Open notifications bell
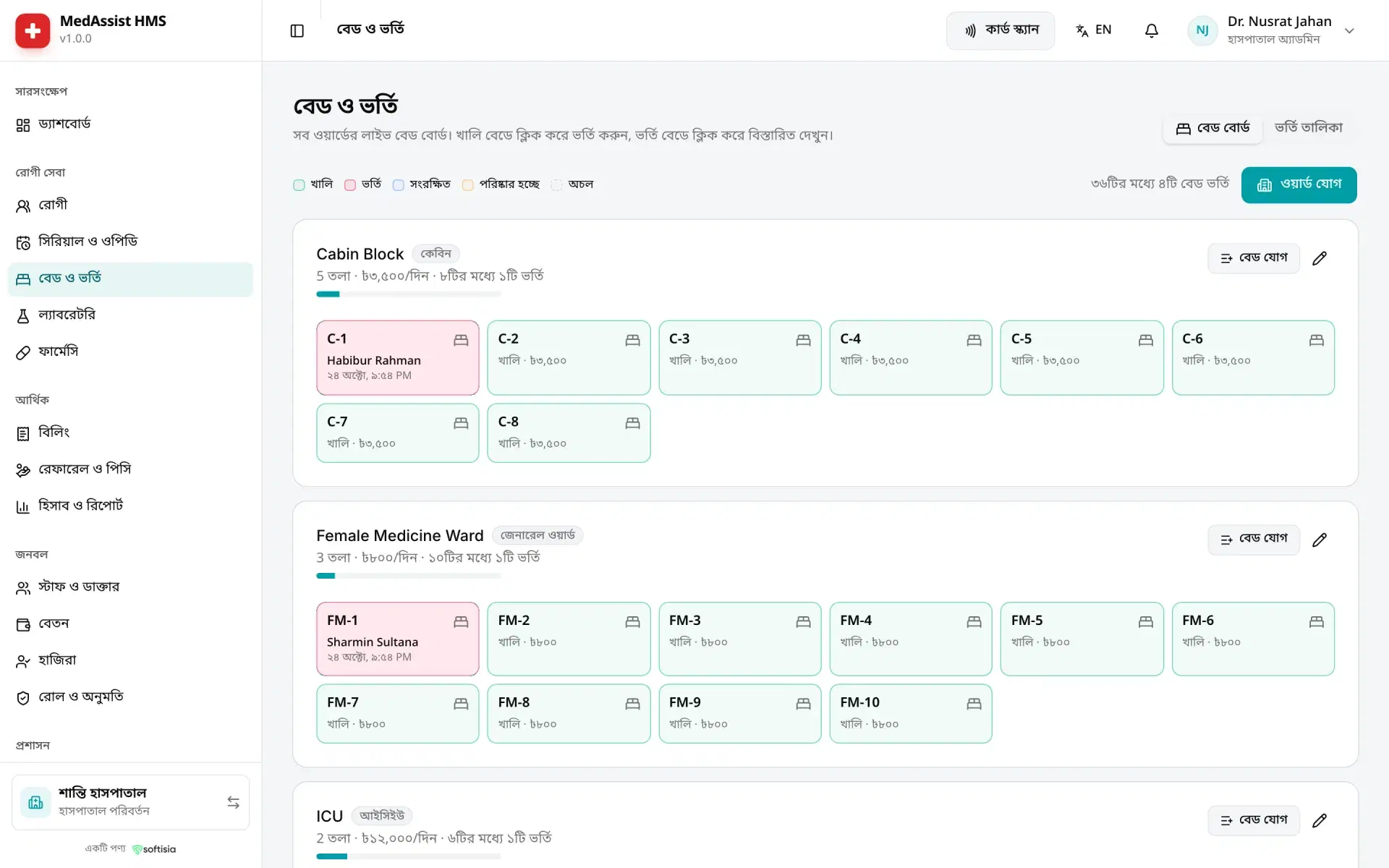The height and width of the screenshot is (868, 1389). pyautogui.click(x=1151, y=30)
